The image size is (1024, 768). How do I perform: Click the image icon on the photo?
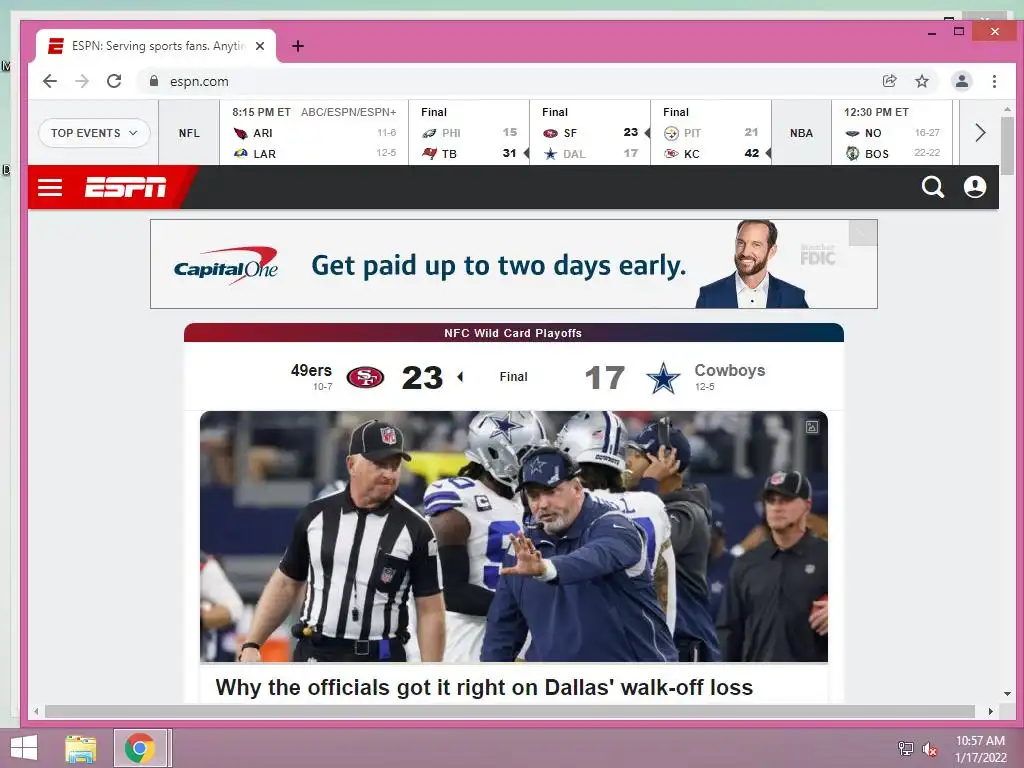pos(812,427)
